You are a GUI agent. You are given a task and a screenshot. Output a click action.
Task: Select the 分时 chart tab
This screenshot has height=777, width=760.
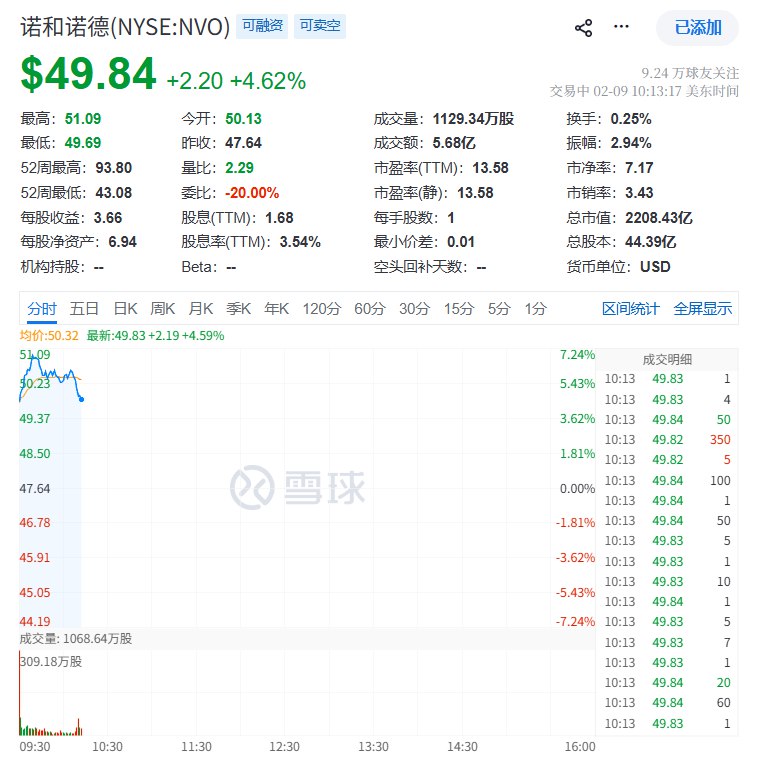click(42, 309)
